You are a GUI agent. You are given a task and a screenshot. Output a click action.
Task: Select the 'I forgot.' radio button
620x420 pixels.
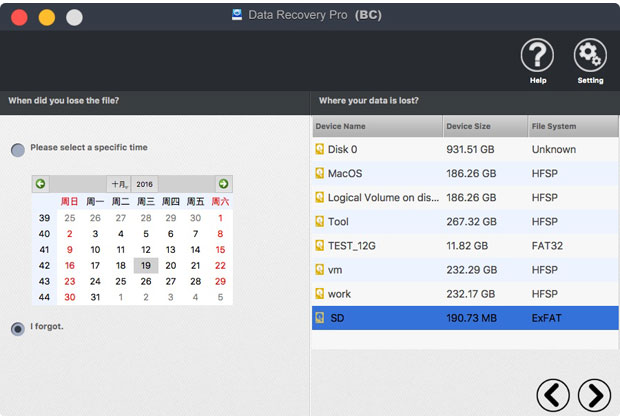(x=18, y=329)
